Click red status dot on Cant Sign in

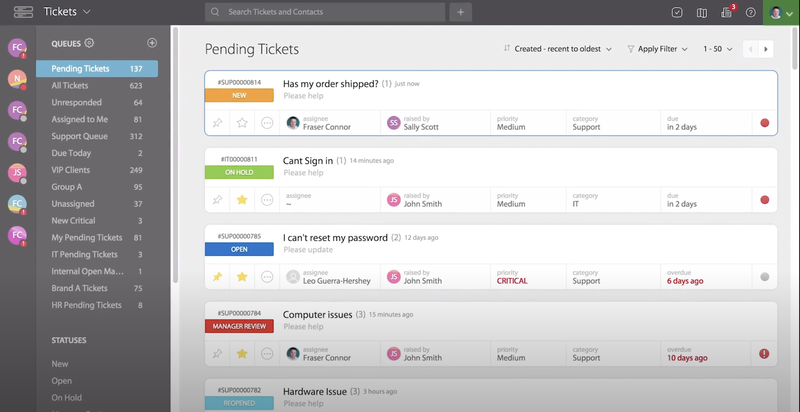pyautogui.click(x=764, y=200)
